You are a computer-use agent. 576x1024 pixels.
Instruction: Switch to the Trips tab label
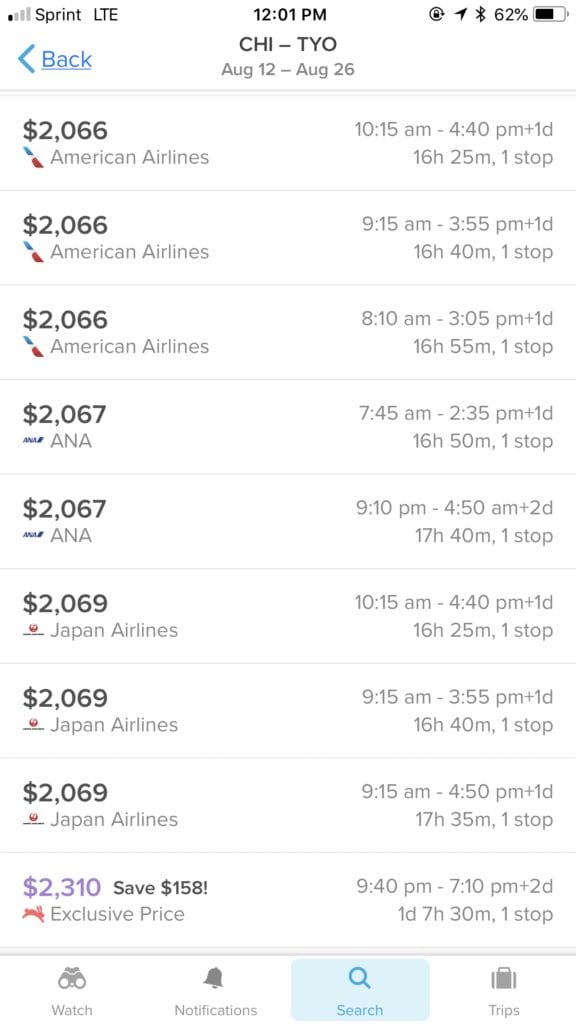click(x=504, y=1010)
